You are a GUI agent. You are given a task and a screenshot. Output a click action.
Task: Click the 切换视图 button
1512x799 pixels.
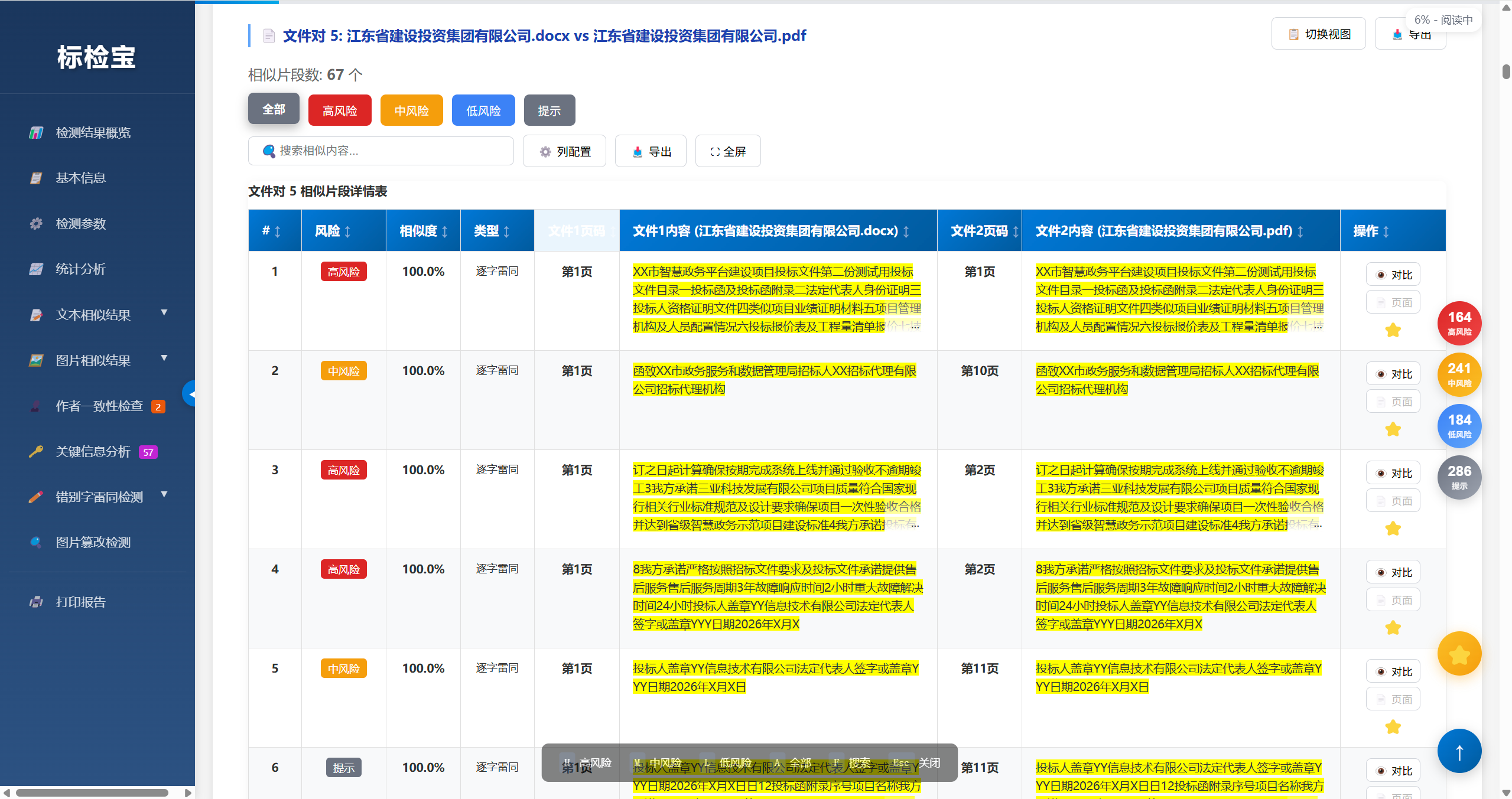1319,34
